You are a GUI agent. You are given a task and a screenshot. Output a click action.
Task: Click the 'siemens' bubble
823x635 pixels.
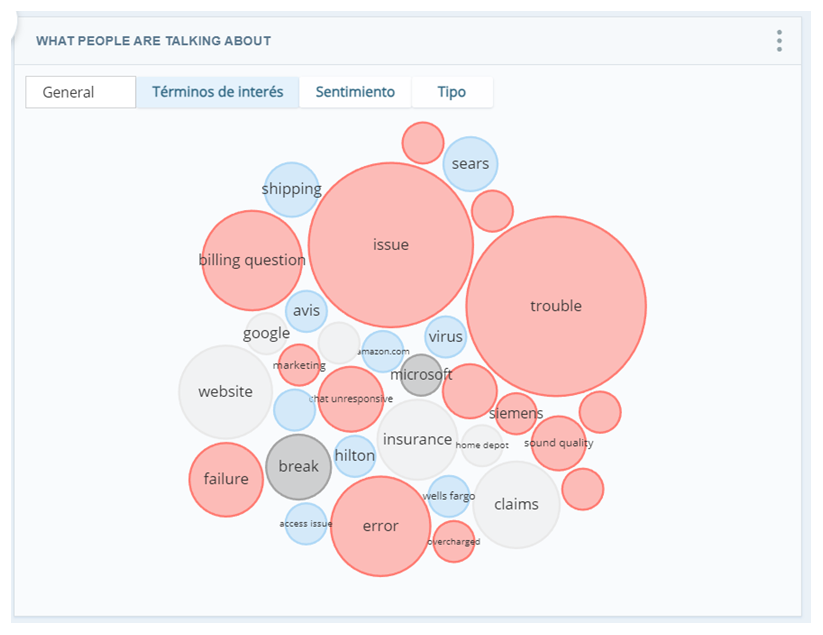(516, 414)
